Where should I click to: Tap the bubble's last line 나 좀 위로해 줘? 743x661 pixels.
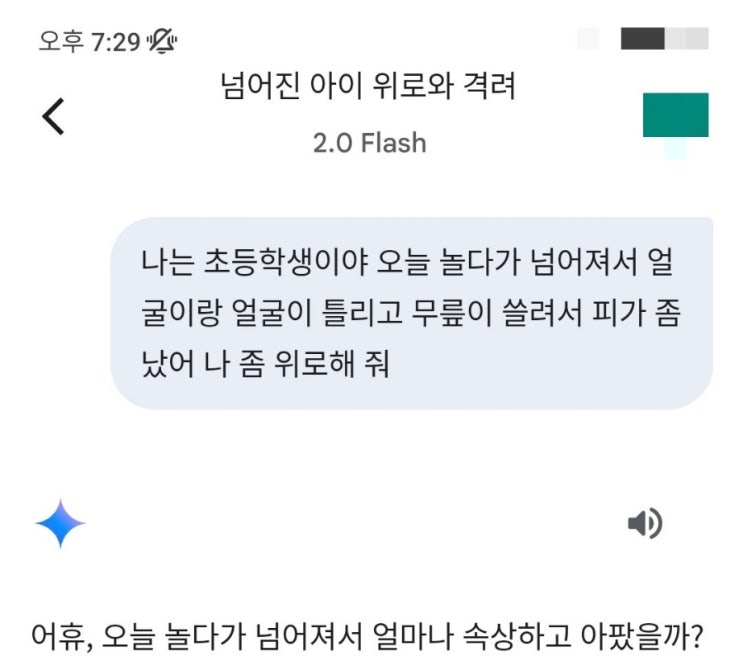(x=296, y=364)
